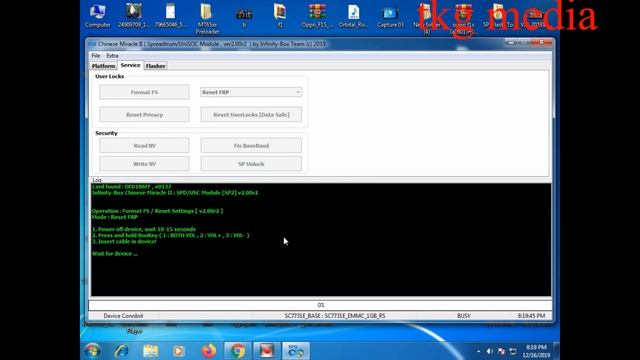The width and height of the screenshot is (640, 360).
Task: Click the Format FS button
Action: click(x=144, y=92)
